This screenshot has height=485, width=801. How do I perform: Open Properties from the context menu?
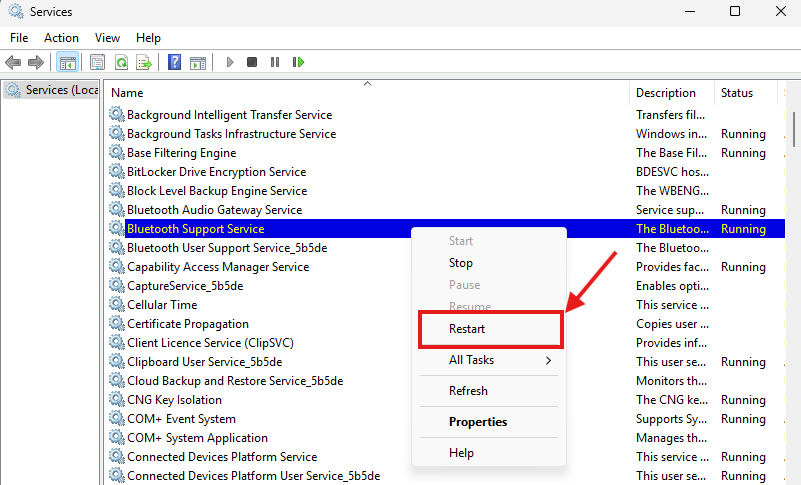pos(478,422)
